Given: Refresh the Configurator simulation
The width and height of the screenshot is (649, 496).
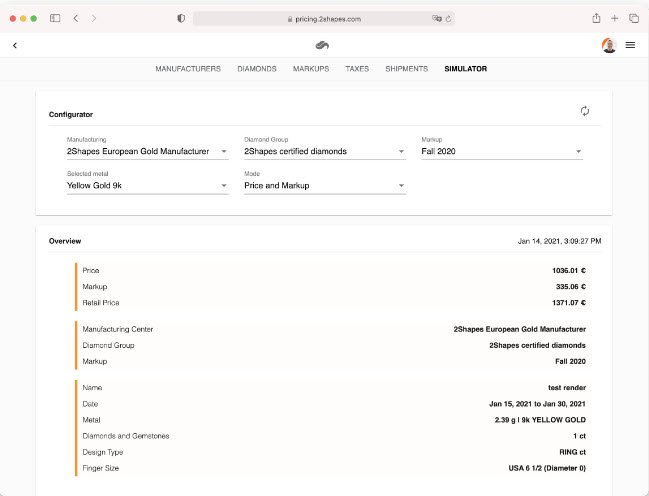Looking at the screenshot, I should tap(584, 111).
